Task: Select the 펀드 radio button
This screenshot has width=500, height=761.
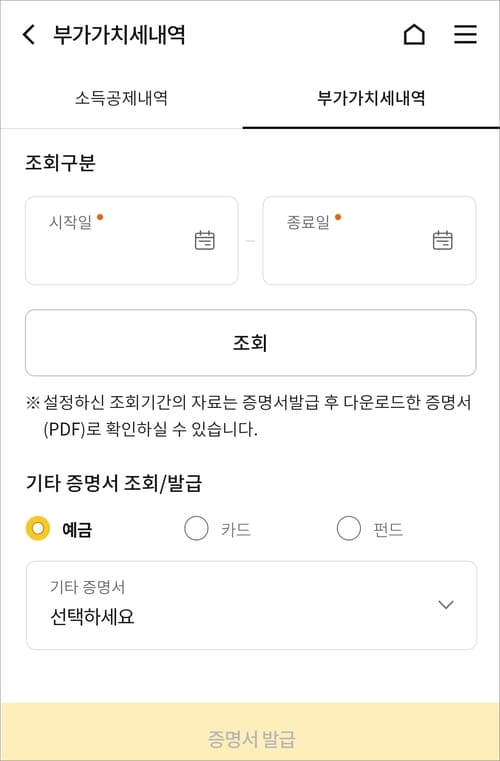Action: pyautogui.click(x=349, y=529)
